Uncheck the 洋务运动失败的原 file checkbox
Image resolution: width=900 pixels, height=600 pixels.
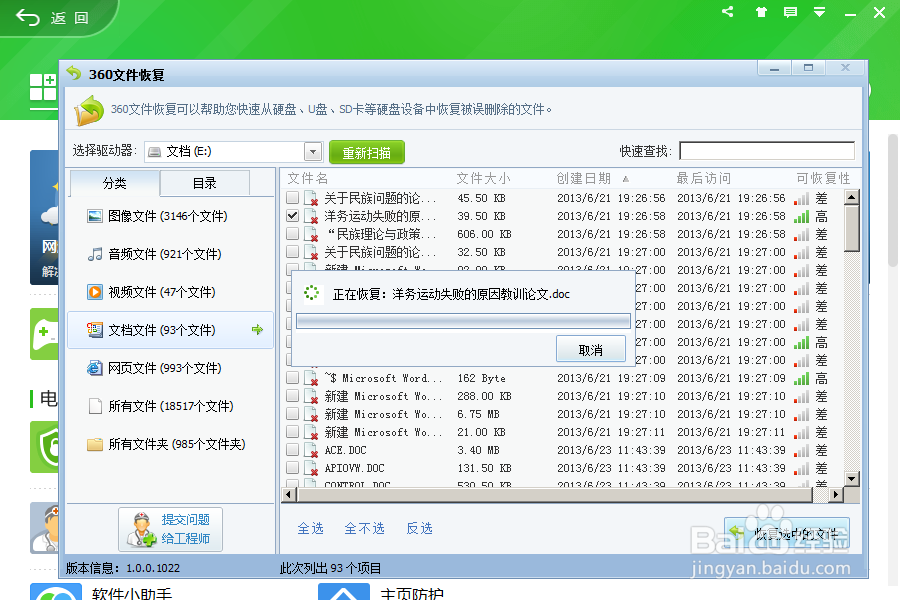[x=292, y=216]
